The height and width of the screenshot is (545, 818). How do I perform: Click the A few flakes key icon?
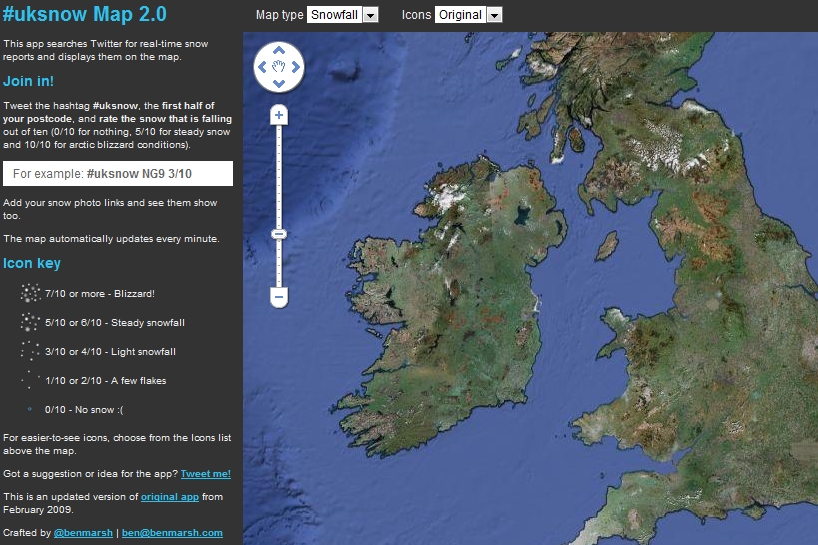[x=30, y=380]
